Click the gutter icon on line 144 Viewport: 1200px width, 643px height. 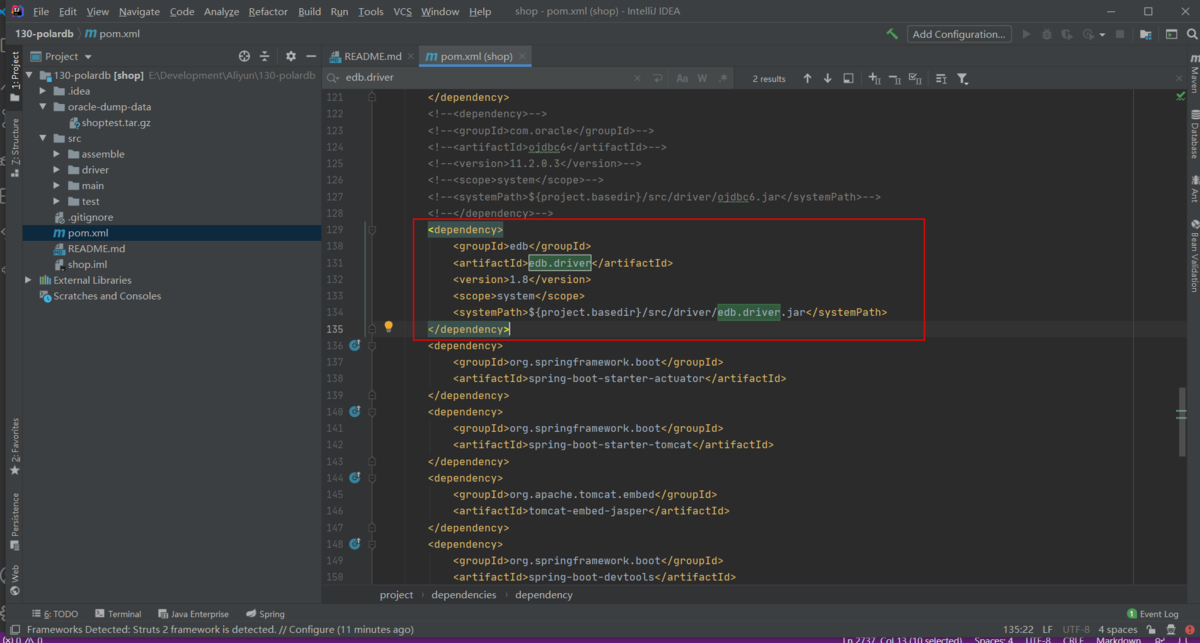(354, 478)
